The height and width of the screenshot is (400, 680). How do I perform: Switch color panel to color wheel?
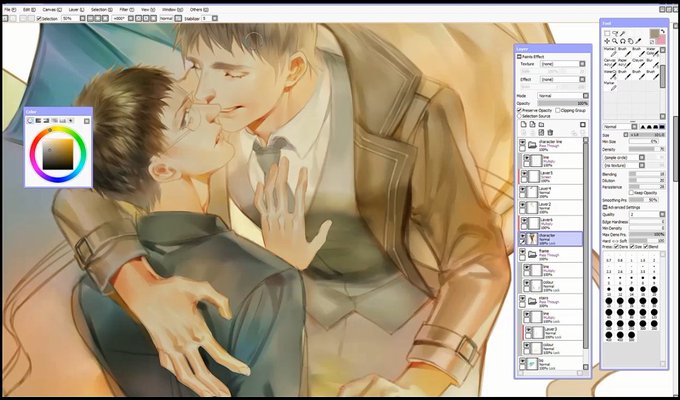pyautogui.click(x=29, y=120)
